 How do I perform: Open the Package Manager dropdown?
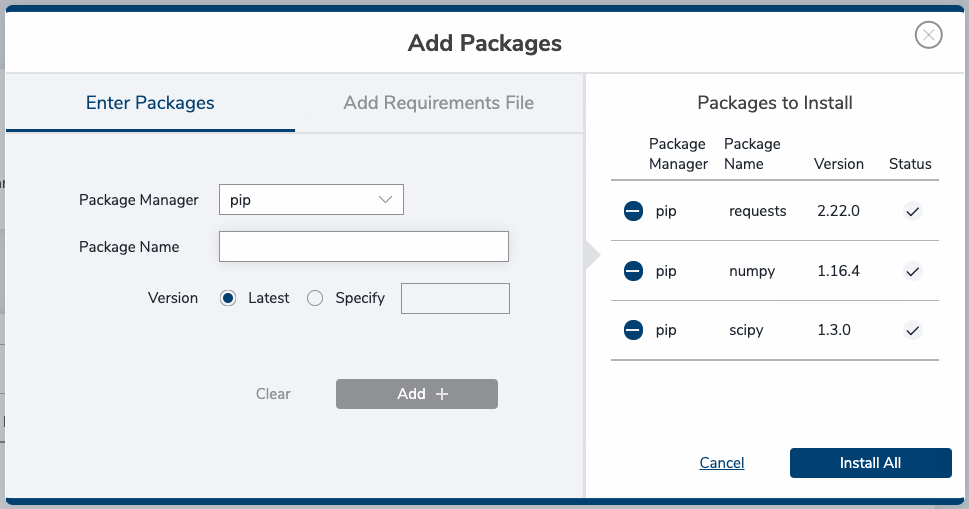click(311, 200)
